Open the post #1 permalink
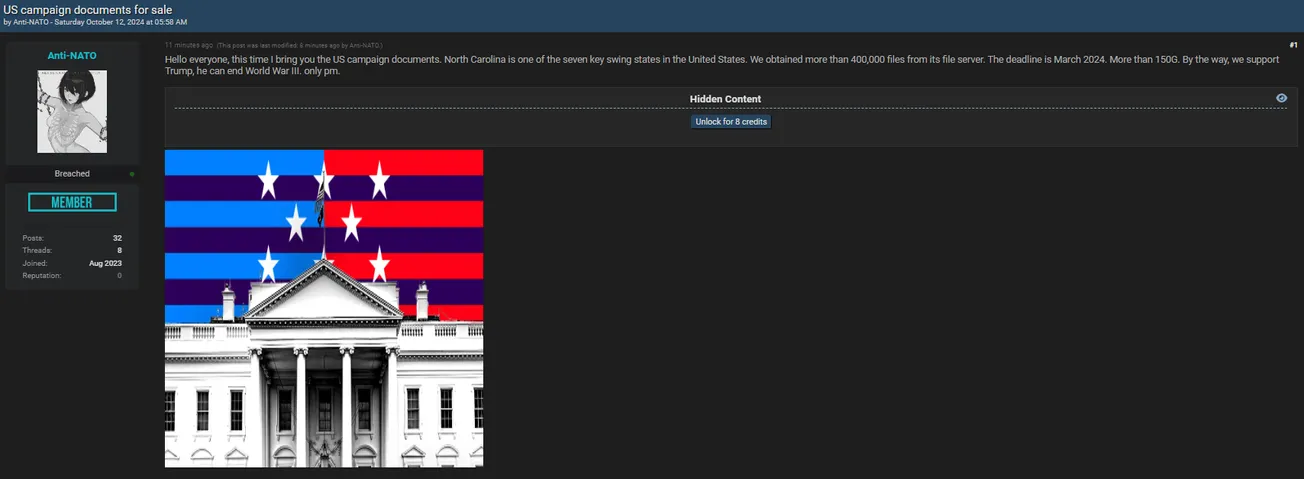This screenshot has height=479, width=1304. coord(1293,45)
